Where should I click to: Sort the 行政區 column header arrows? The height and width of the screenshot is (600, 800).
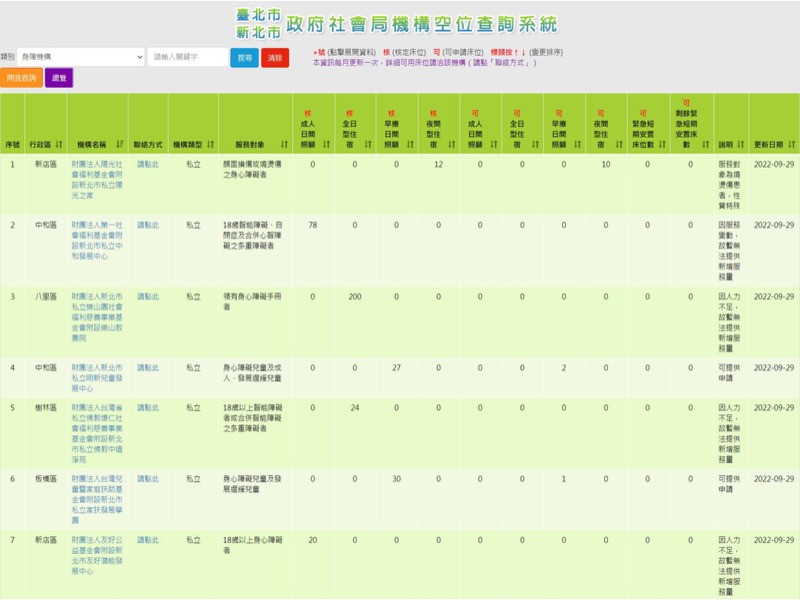58,143
